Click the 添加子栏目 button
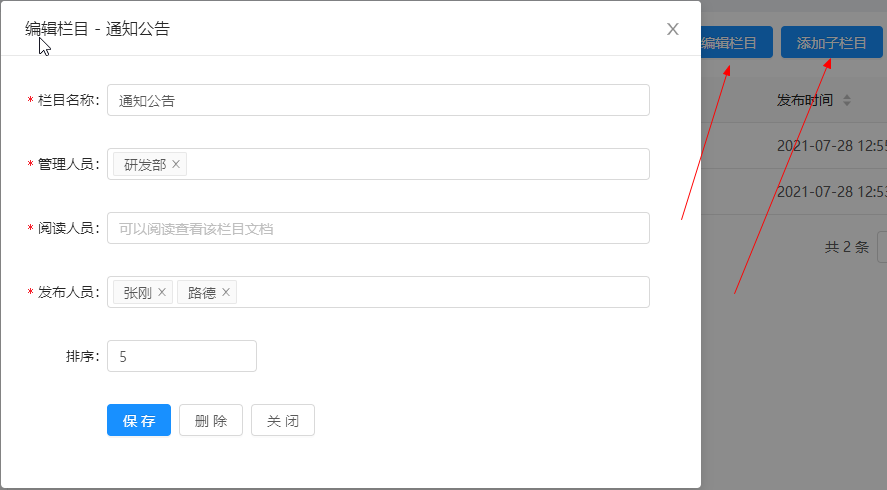 tap(832, 42)
